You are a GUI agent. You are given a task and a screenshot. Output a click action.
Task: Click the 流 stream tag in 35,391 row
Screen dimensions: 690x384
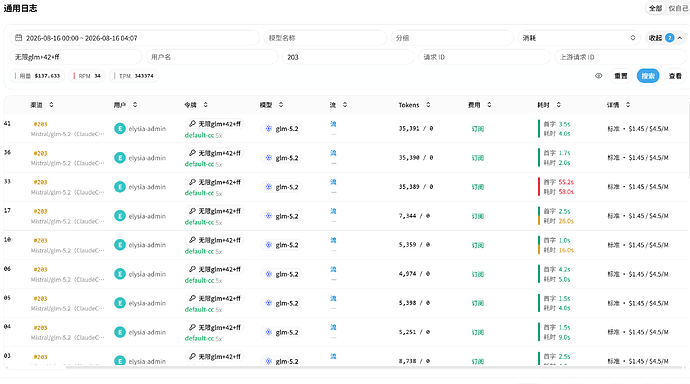point(333,124)
